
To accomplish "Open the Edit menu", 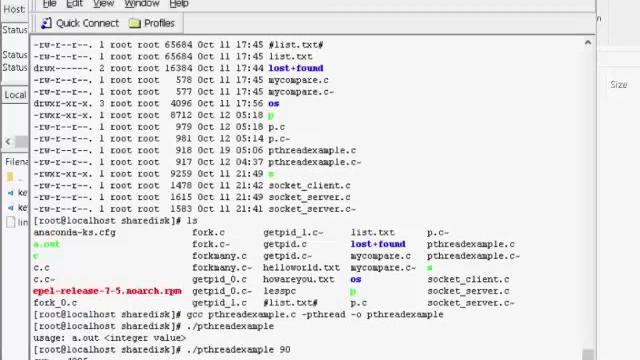I will point(74,4).
